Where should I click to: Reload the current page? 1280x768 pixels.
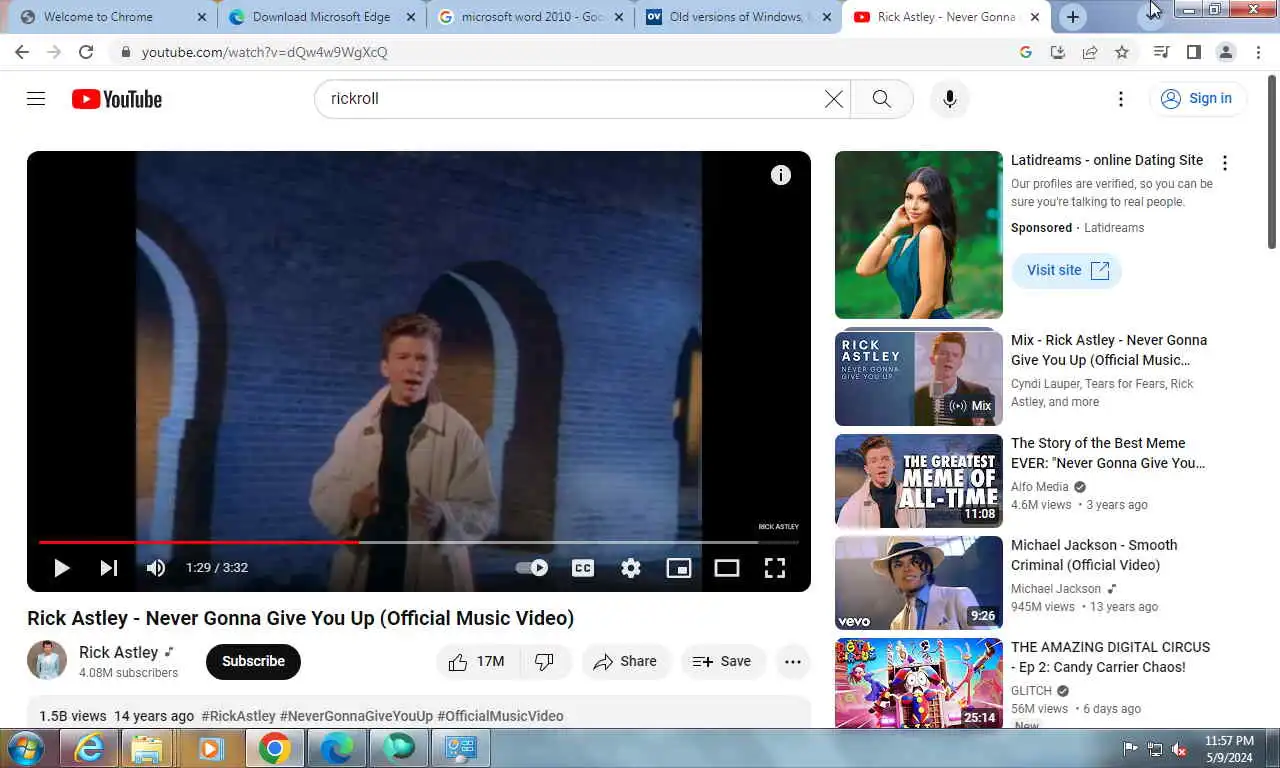(x=86, y=52)
